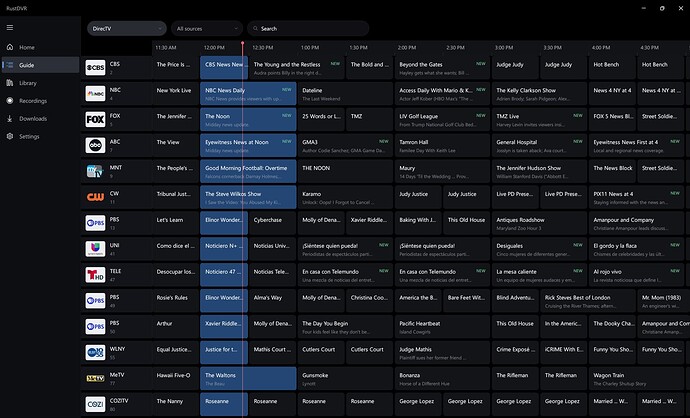690x418 pixels.
Task: Select Tamron Hall program
Action: 442,145
